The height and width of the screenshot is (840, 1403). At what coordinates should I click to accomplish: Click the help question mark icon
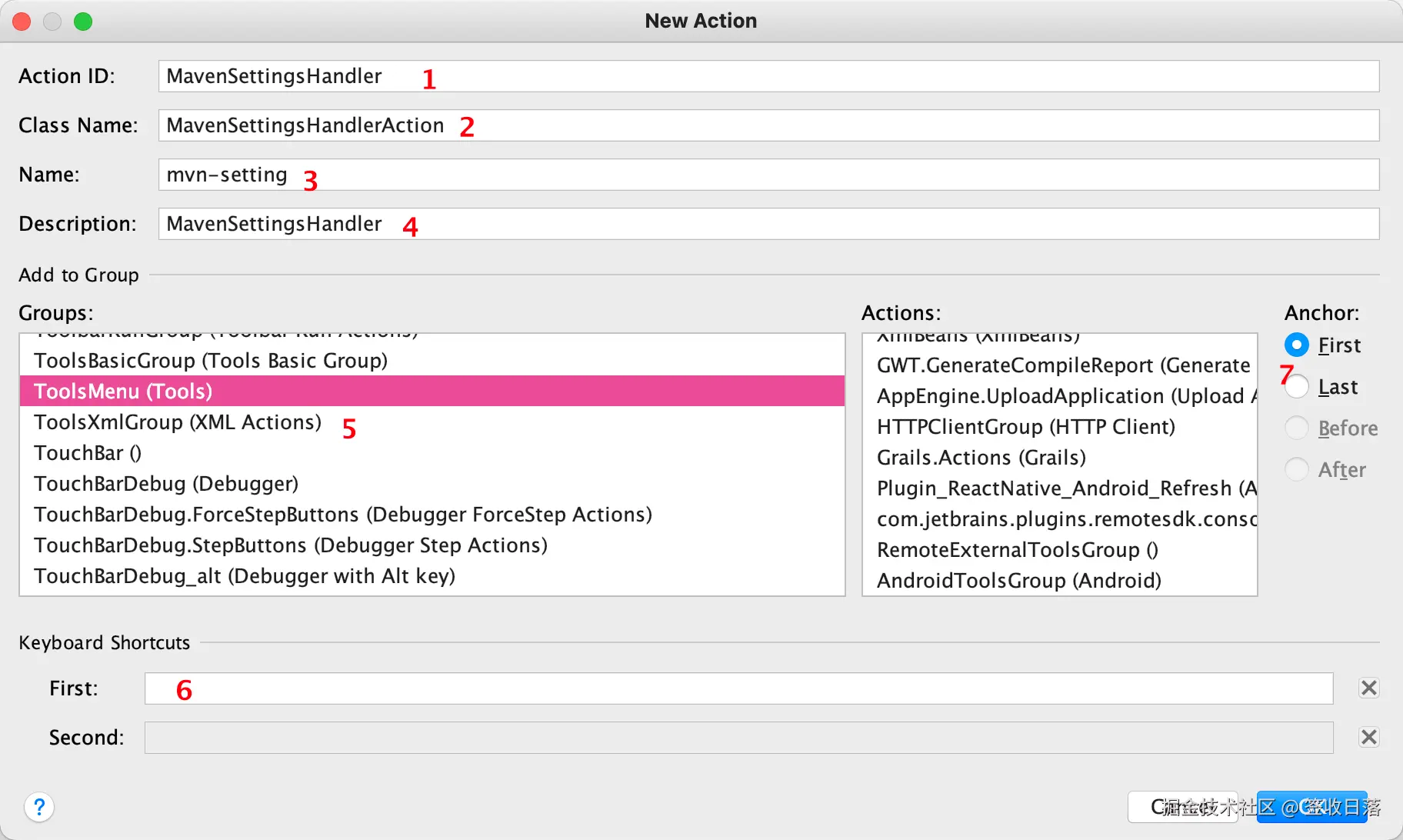tap(39, 807)
